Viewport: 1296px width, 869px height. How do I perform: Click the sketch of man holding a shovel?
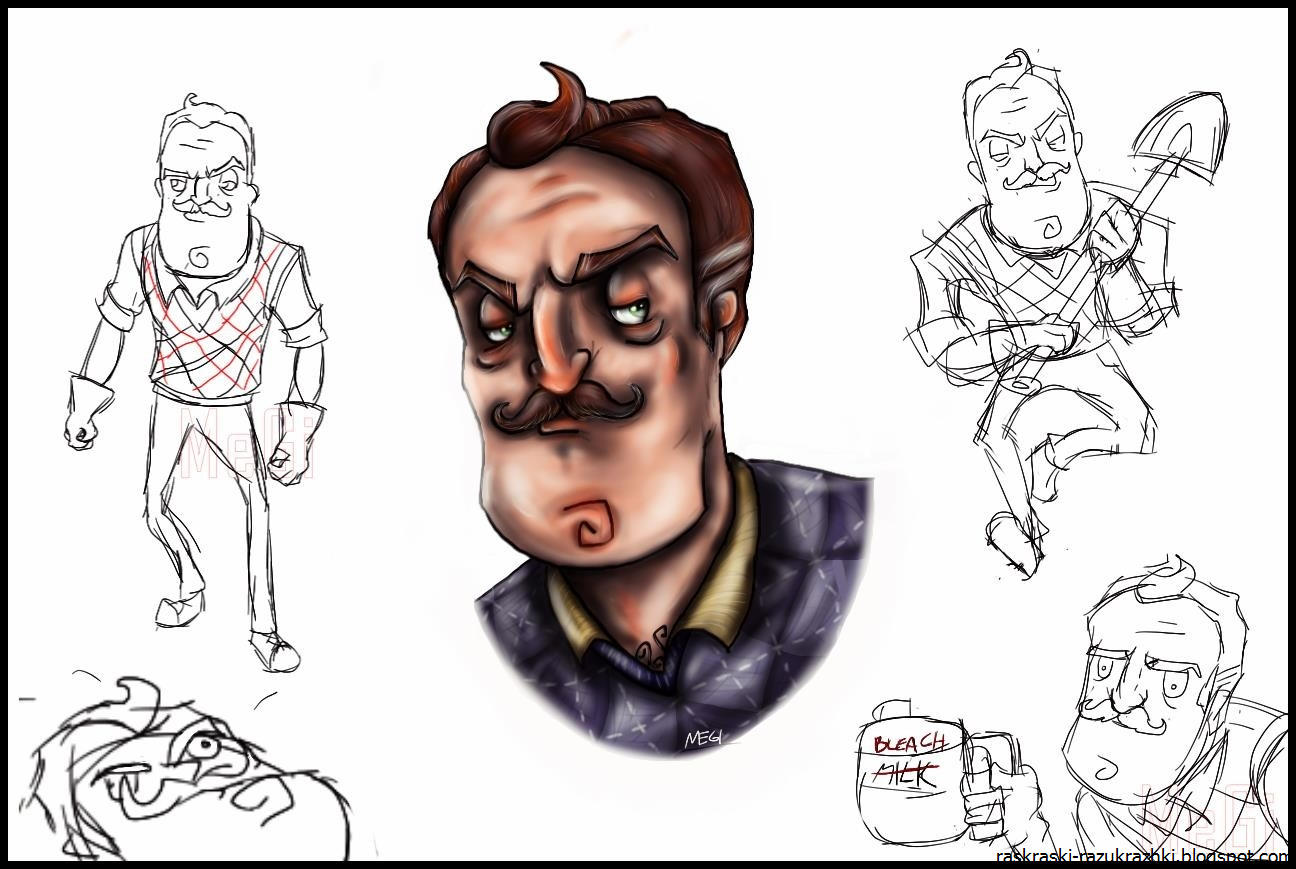(1065, 315)
